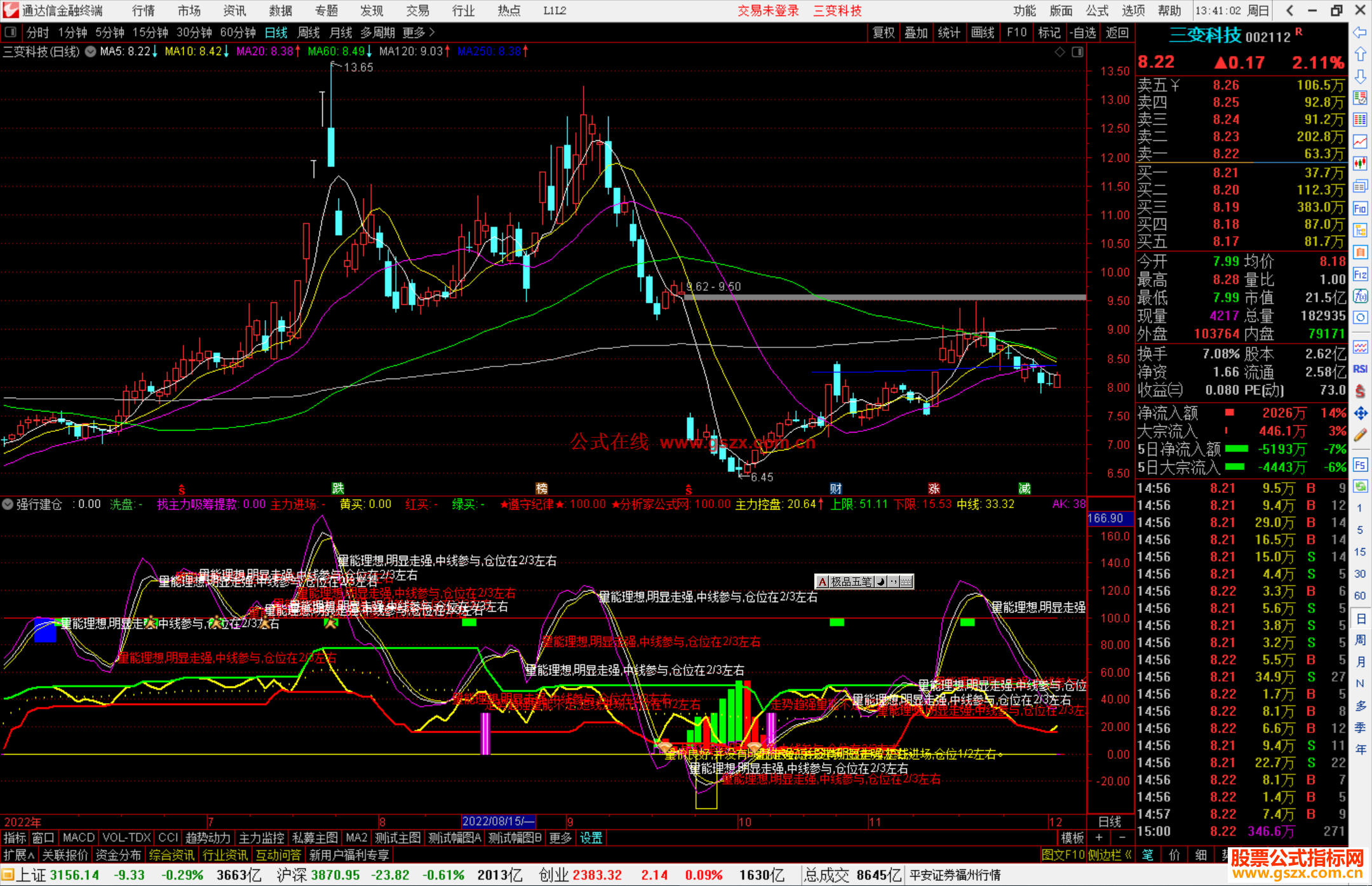Click the RSI indicator sidebar icon

click(x=1360, y=368)
